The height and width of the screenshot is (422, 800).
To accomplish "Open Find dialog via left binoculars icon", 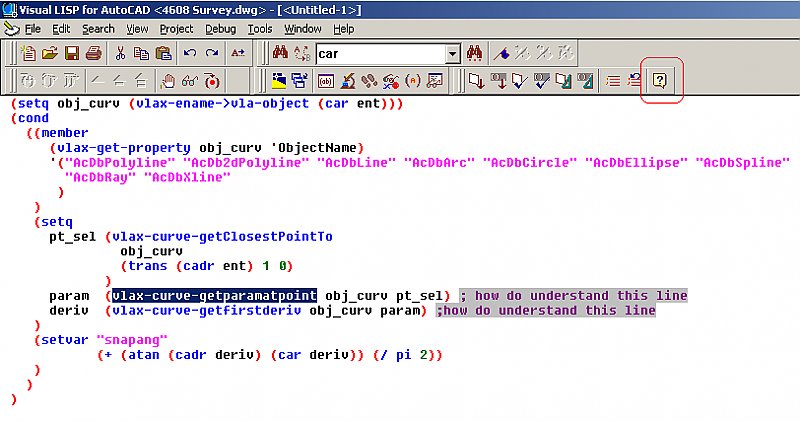I will (x=280, y=53).
